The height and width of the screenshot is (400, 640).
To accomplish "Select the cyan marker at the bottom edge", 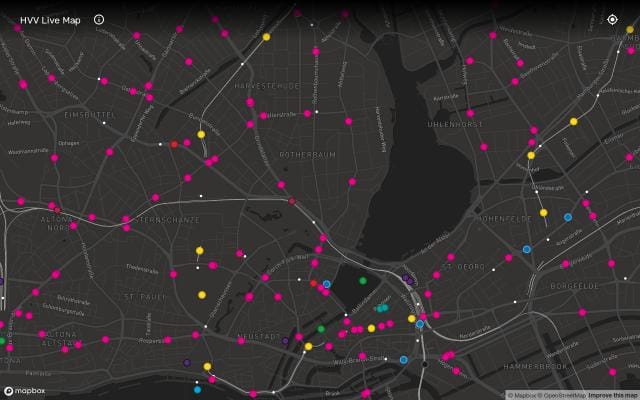I will (x=197, y=390).
